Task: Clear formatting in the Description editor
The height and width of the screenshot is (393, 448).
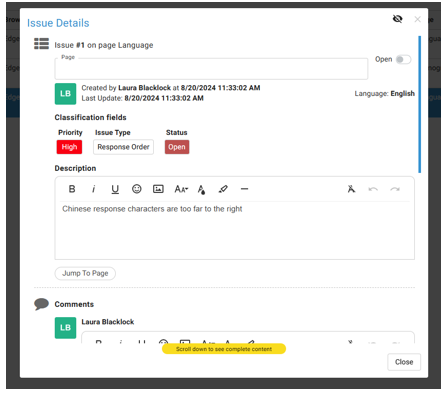Action: click(351, 189)
